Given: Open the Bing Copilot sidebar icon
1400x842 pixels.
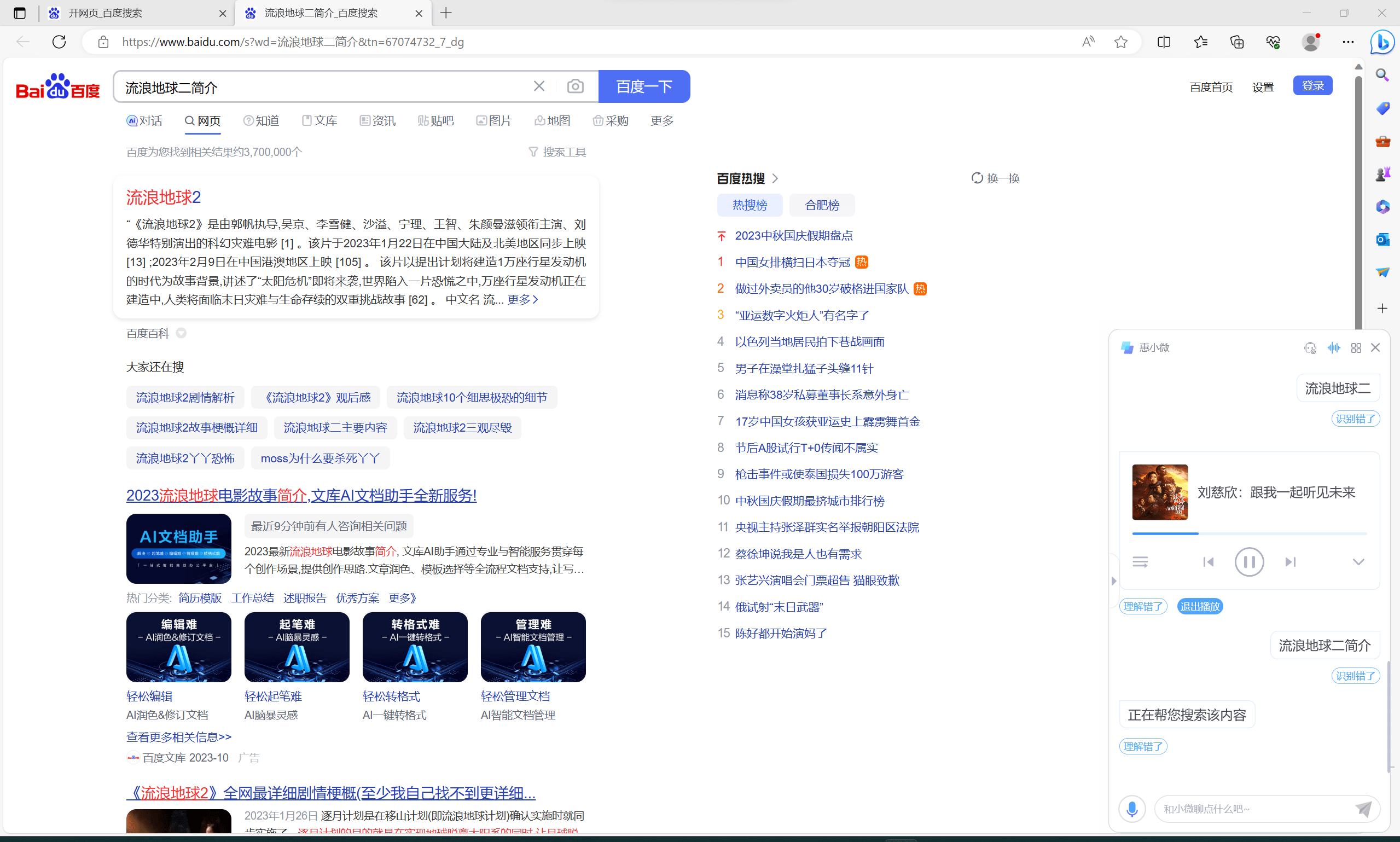Looking at the screenshot, I should (x=1382, y=42).
